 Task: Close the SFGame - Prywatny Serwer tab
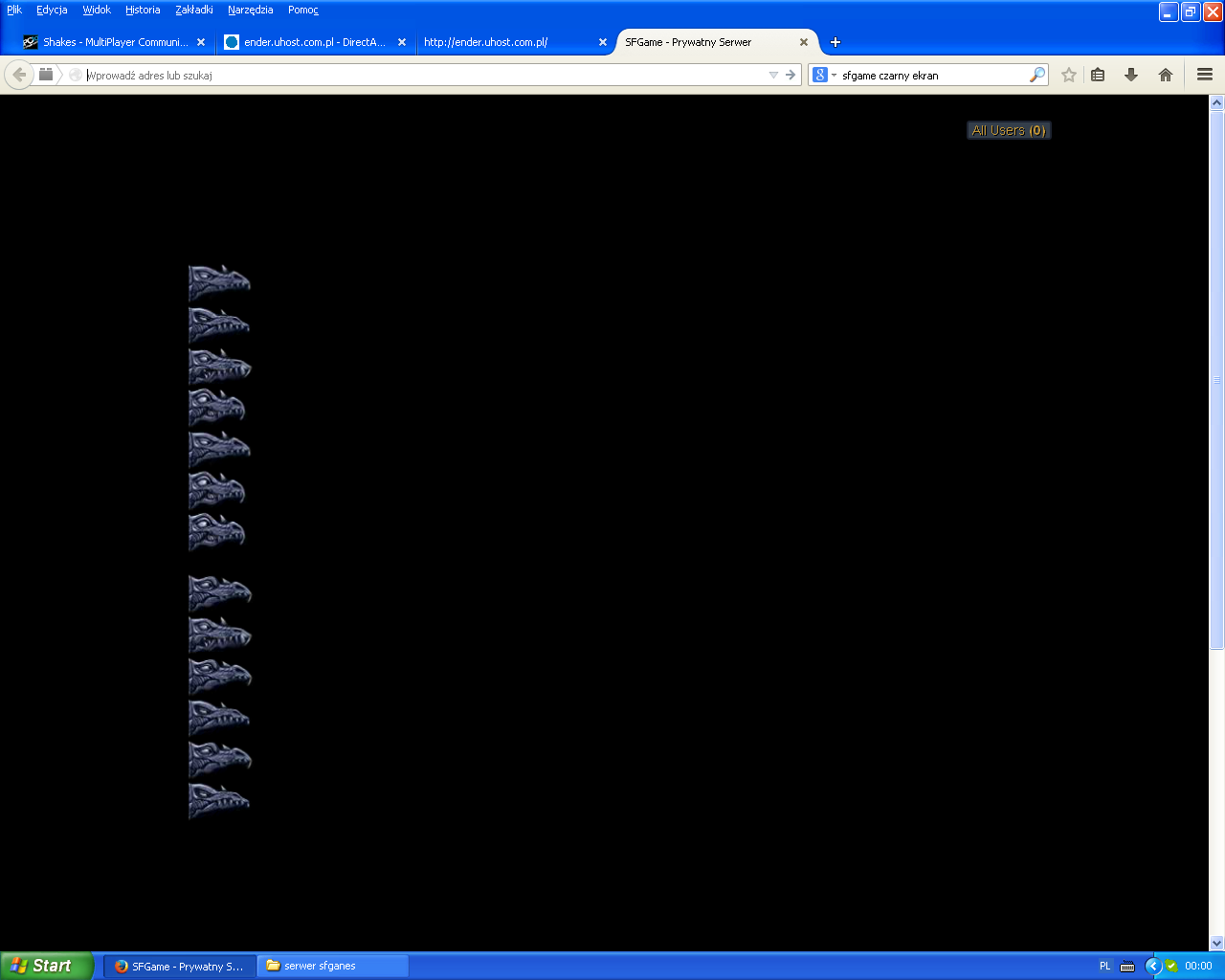coord(804,42)
